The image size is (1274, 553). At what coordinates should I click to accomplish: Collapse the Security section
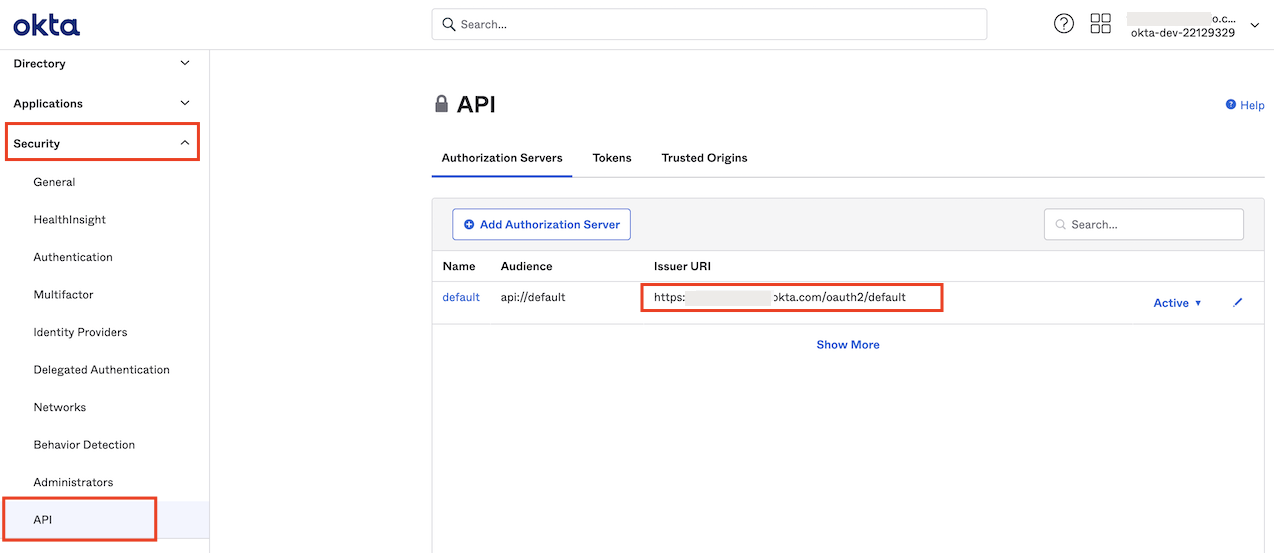click(184, 144)
